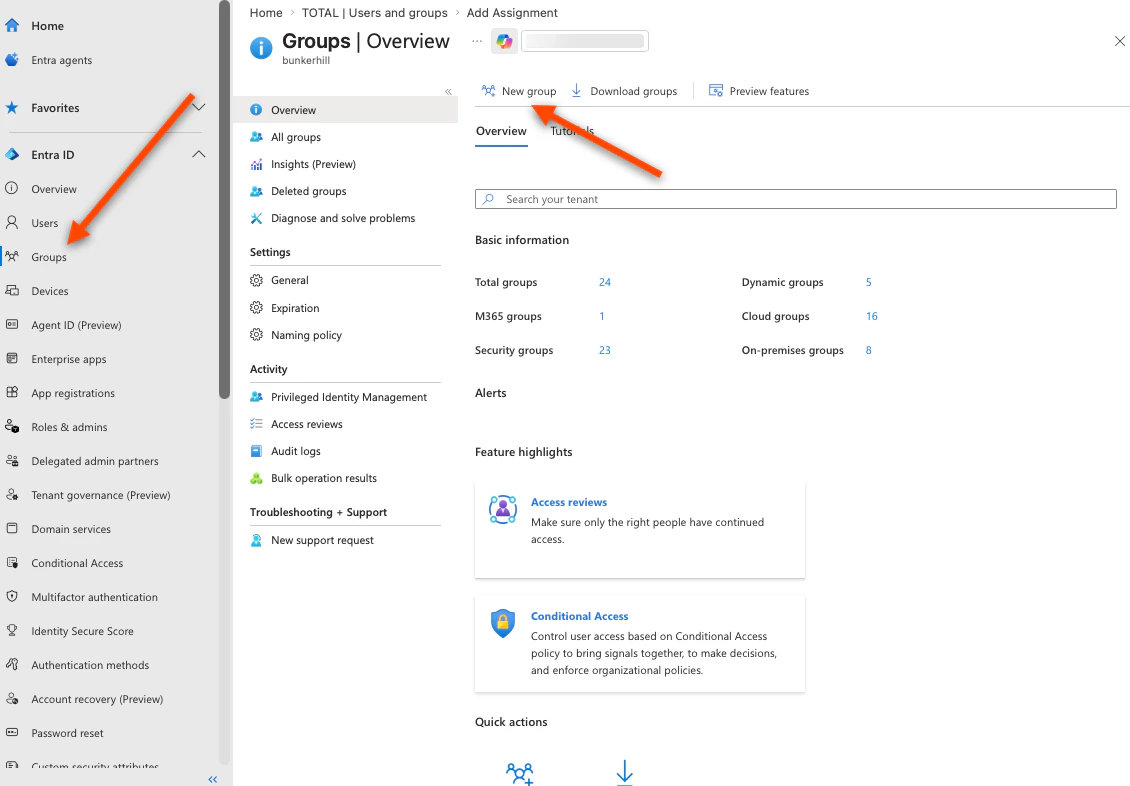The height and width of the screenshot is (786, 1130).
Task: Click Download groups in the toolbar
Action: [624, 91]
